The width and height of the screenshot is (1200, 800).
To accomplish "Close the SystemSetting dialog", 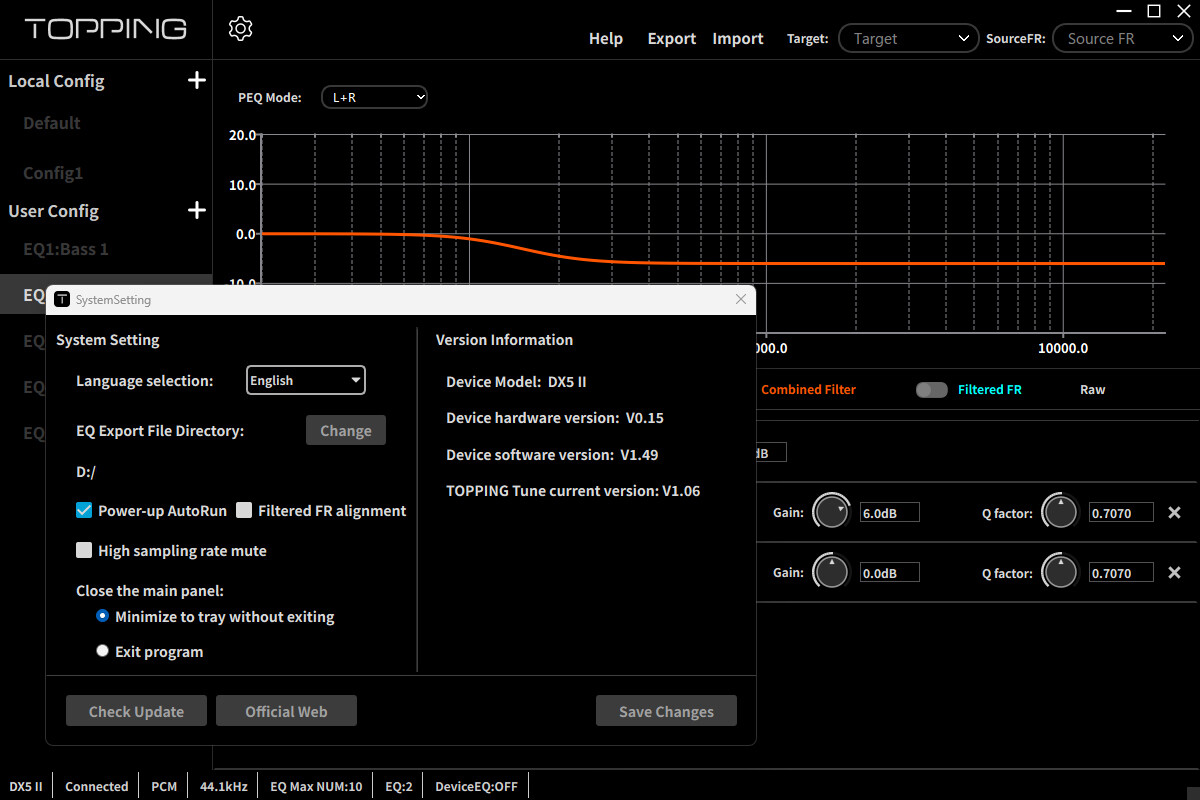I will point(741,299).
